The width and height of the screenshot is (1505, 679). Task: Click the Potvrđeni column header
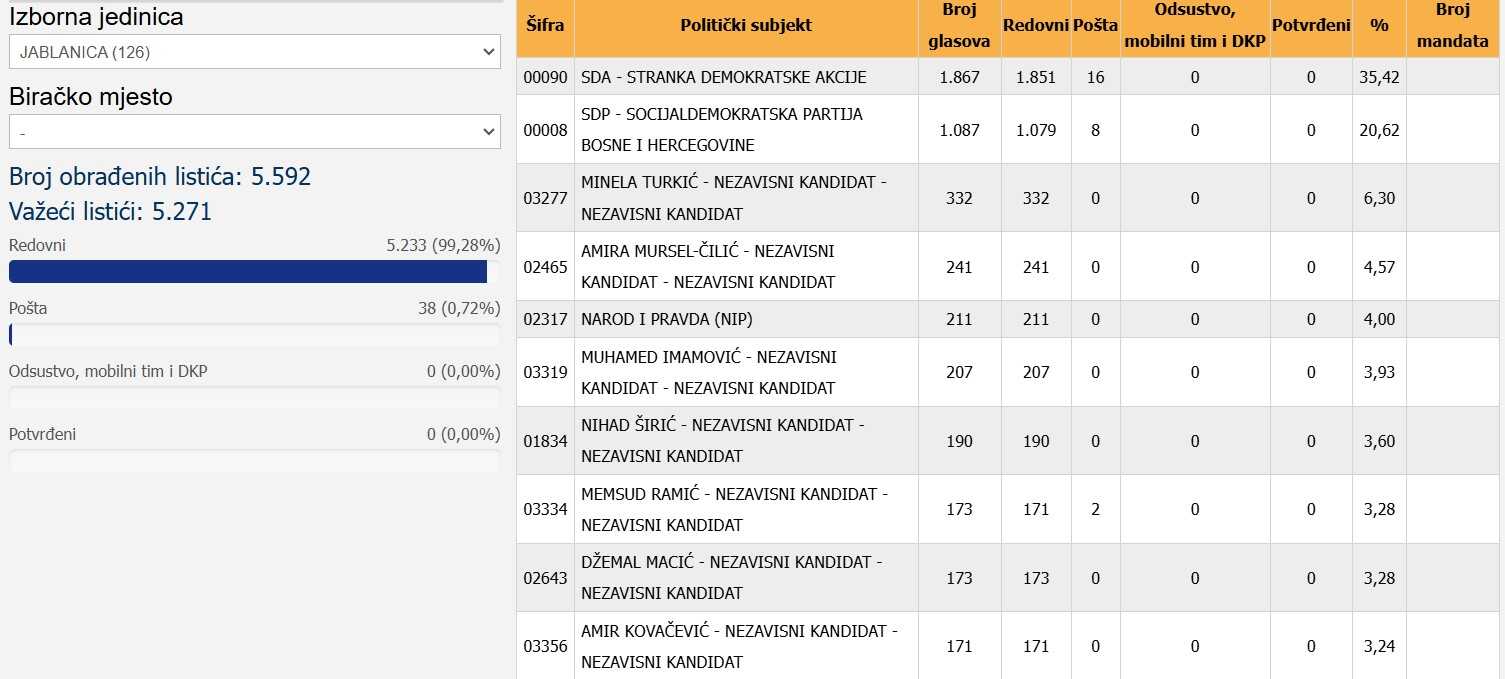[x=1311, y=26]
